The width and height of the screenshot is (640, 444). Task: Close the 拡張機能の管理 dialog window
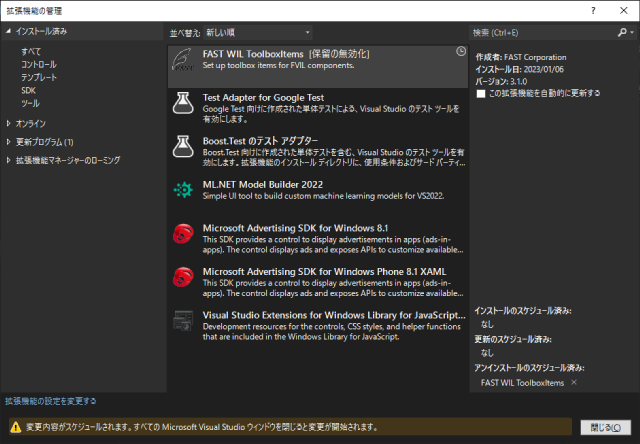(x=624, y=11)
